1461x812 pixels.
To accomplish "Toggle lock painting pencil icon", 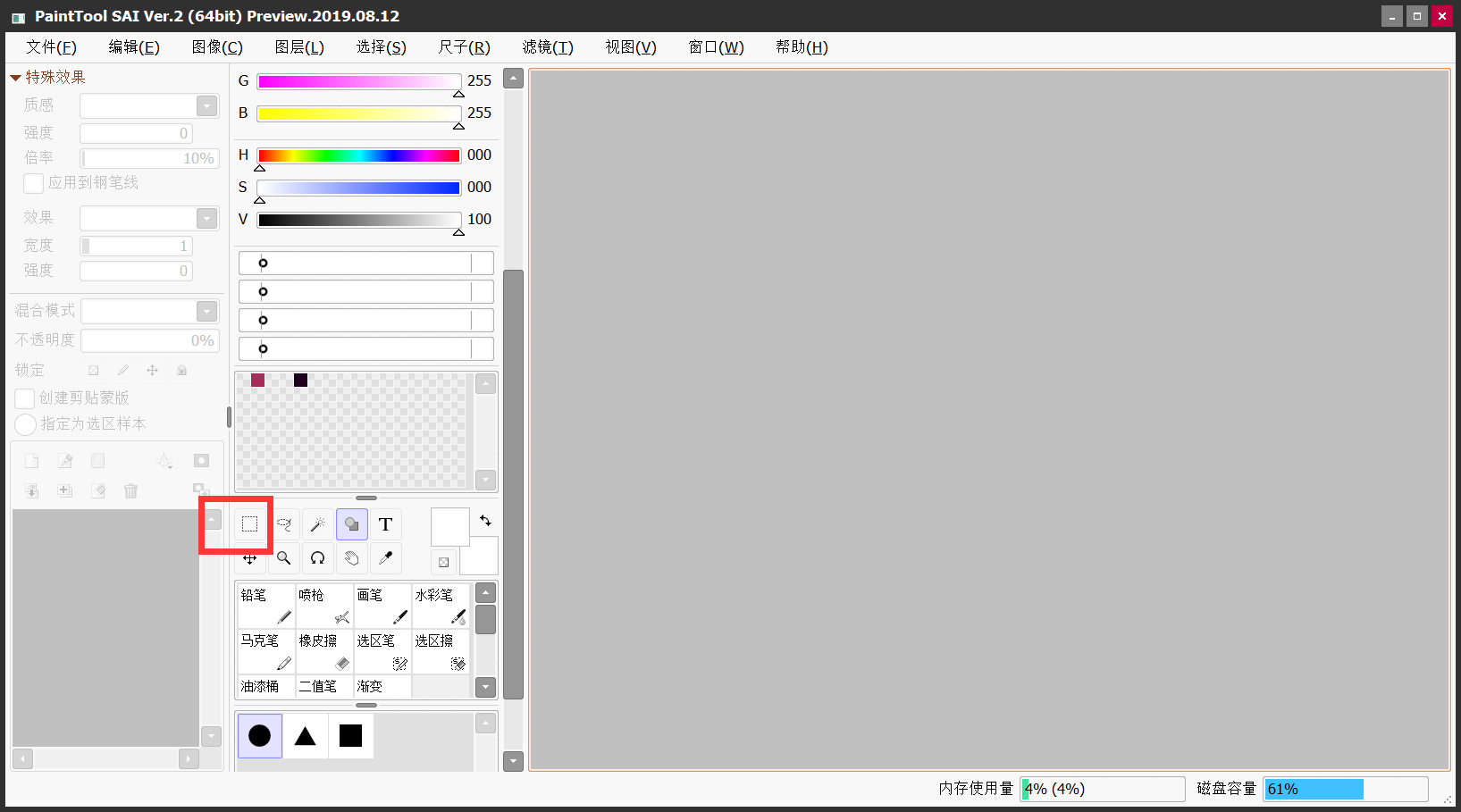I will [x=122, y=370].
